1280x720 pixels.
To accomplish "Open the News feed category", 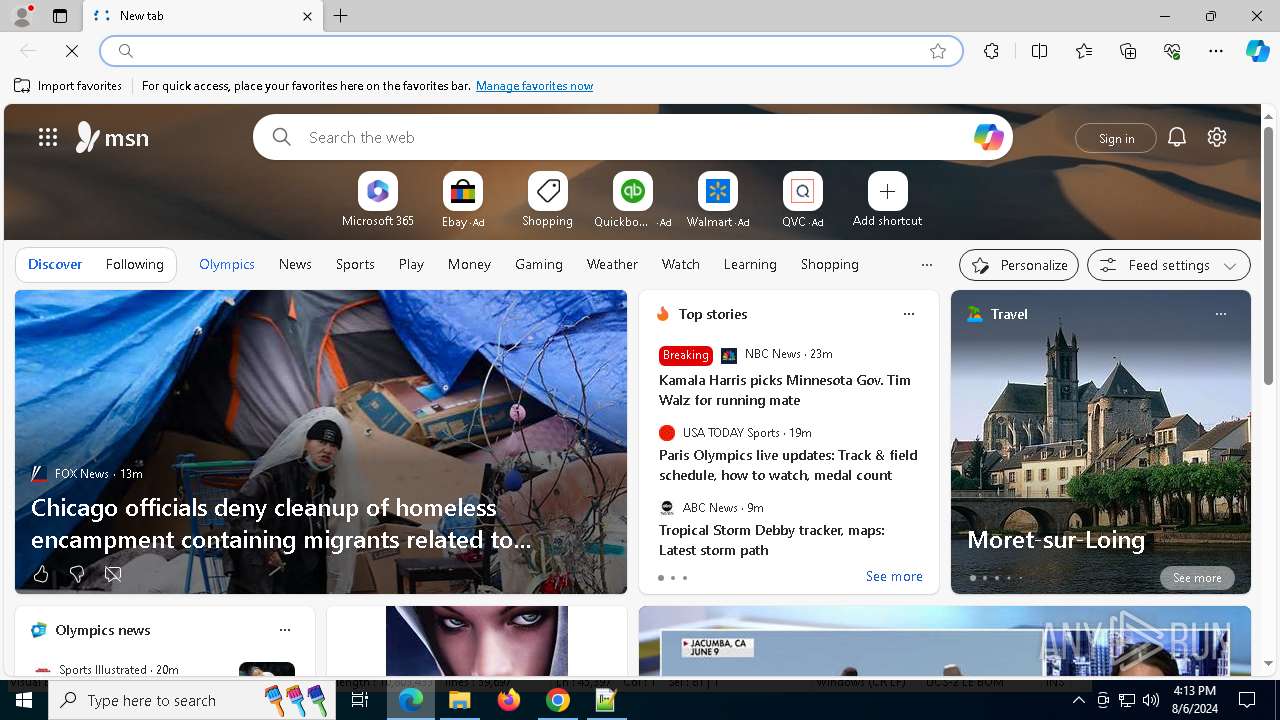I will [295, 264].
